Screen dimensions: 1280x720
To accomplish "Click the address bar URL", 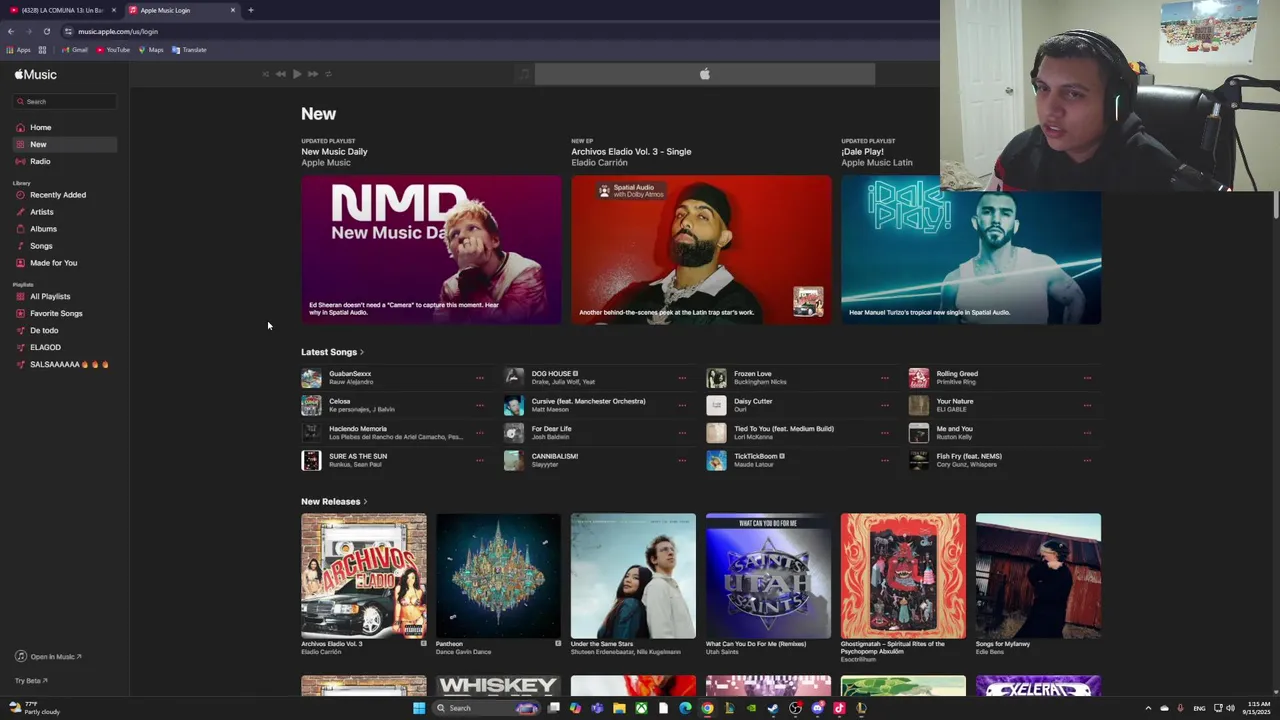I will pos(118,31).
